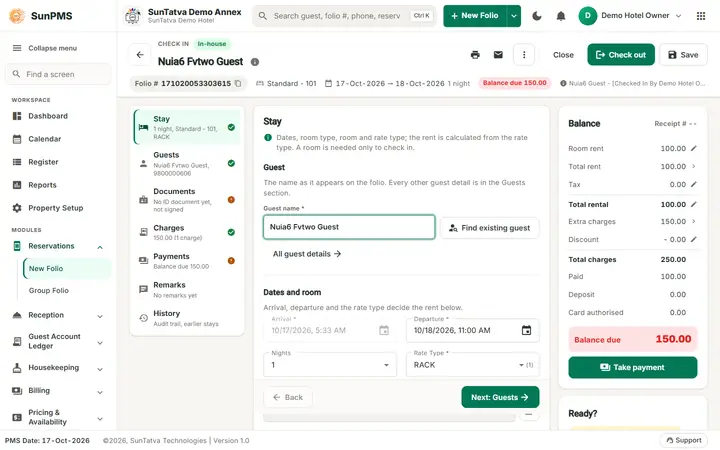This screenshot has height=450, width=720.
Task: Open Total rent detail chevron
Action: point(694,167)
